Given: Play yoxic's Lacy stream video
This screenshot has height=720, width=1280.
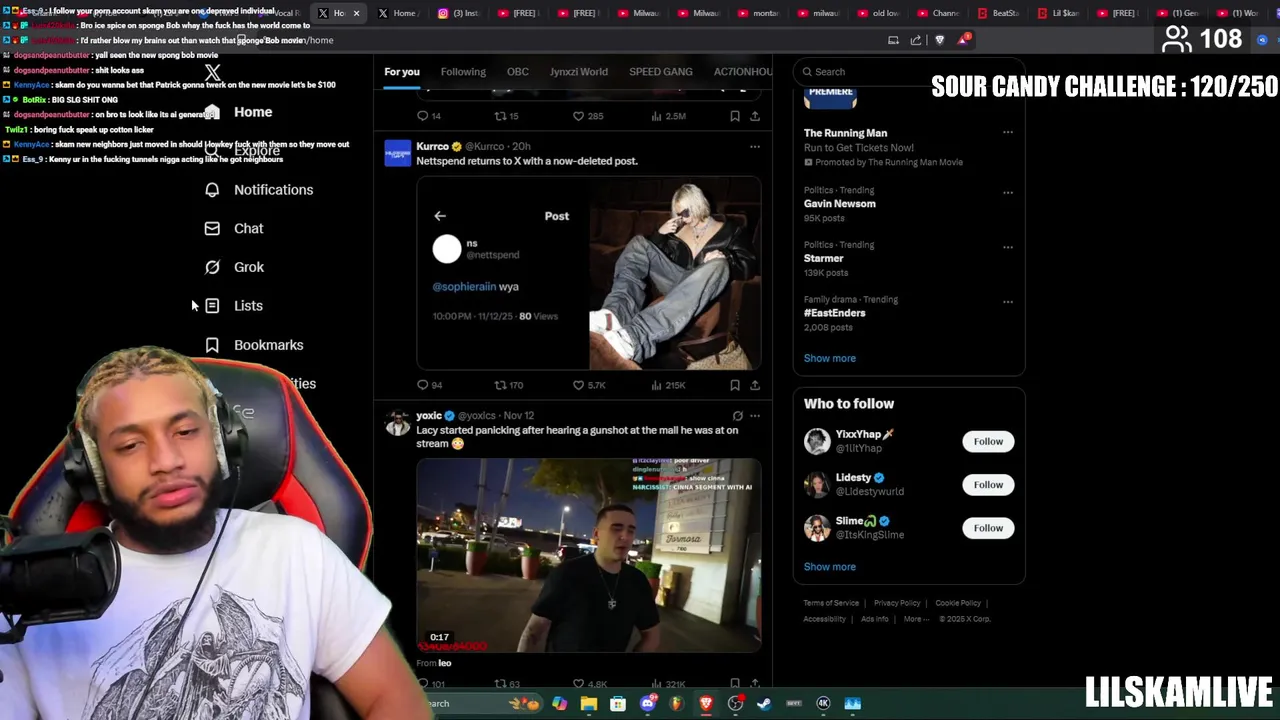Looking at the screenshot, I should (x=589, y=555).
